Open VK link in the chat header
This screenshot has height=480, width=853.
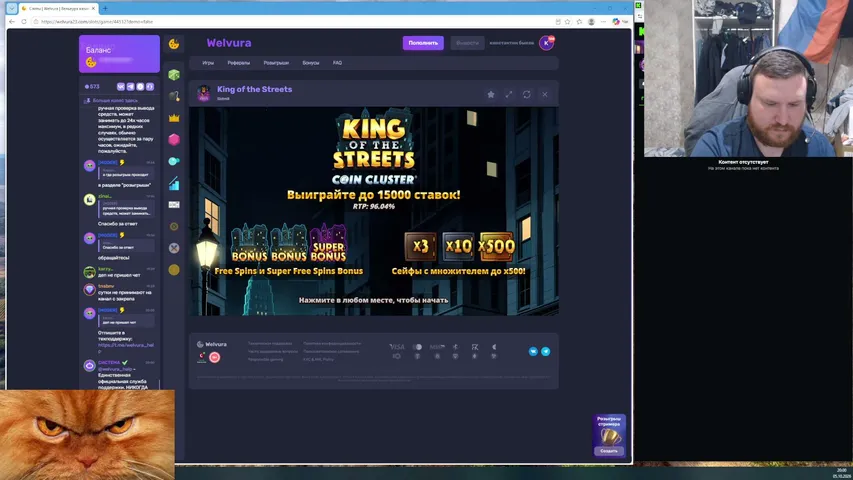[x=121, y=87]
